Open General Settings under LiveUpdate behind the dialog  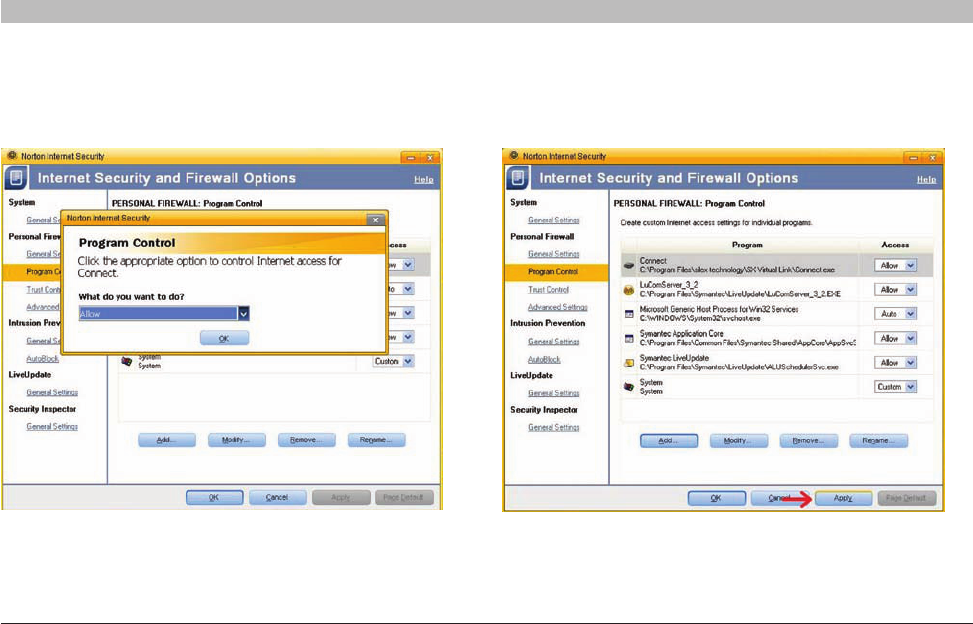coord(52,392)
